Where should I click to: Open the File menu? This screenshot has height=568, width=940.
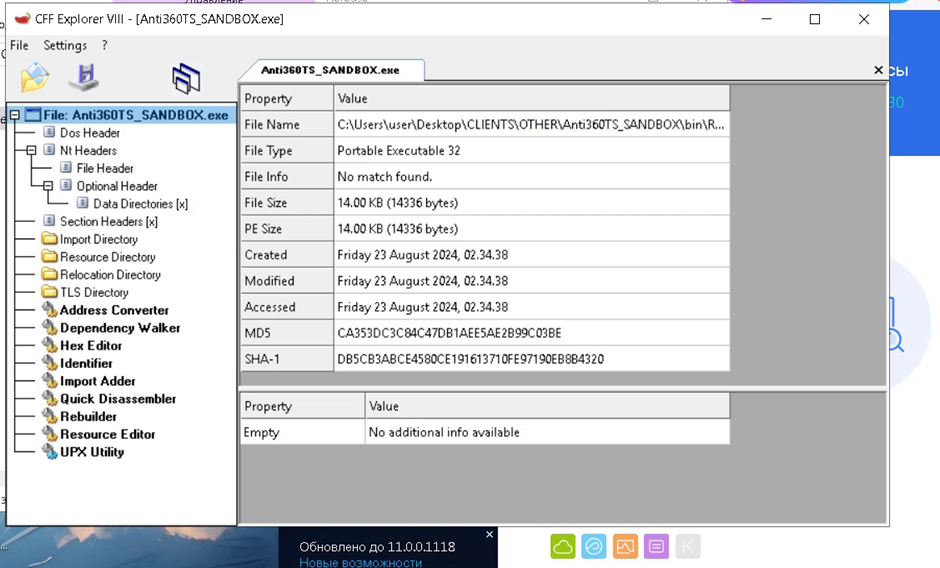[x=19, y=46]
